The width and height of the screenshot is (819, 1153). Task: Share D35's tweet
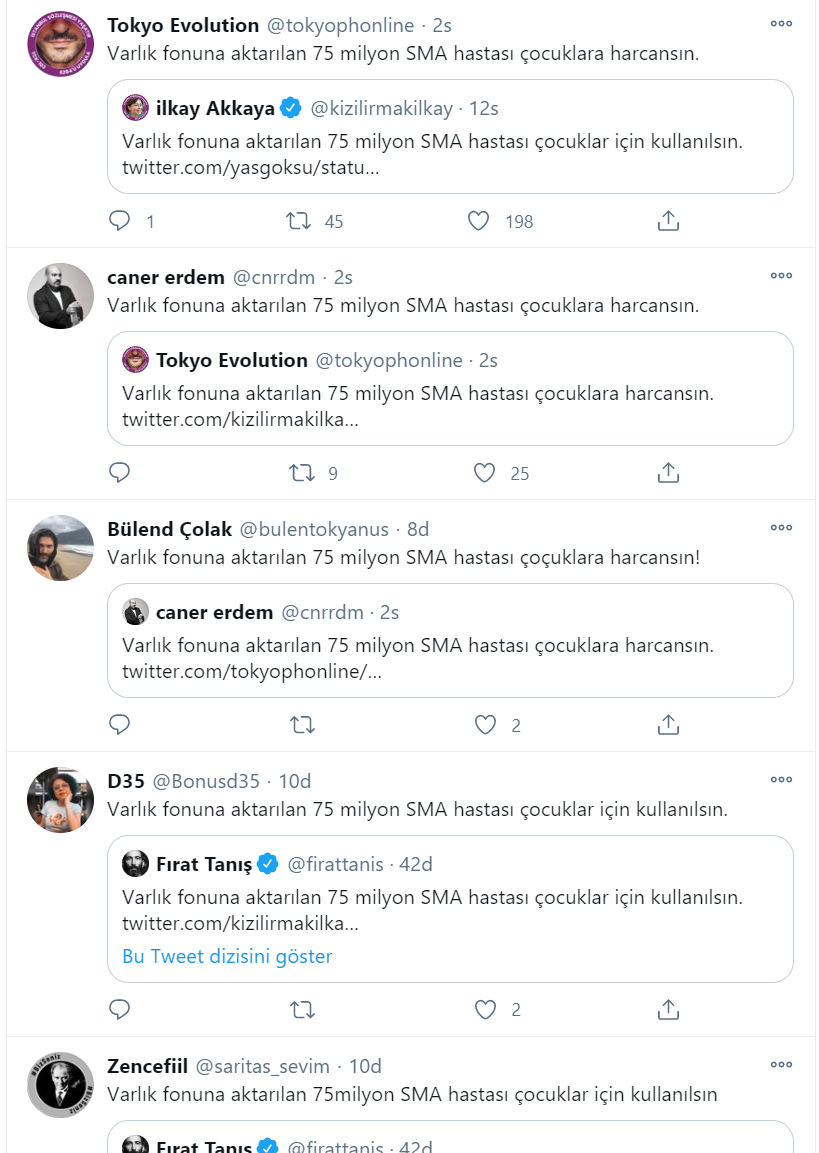[669, 1009]
